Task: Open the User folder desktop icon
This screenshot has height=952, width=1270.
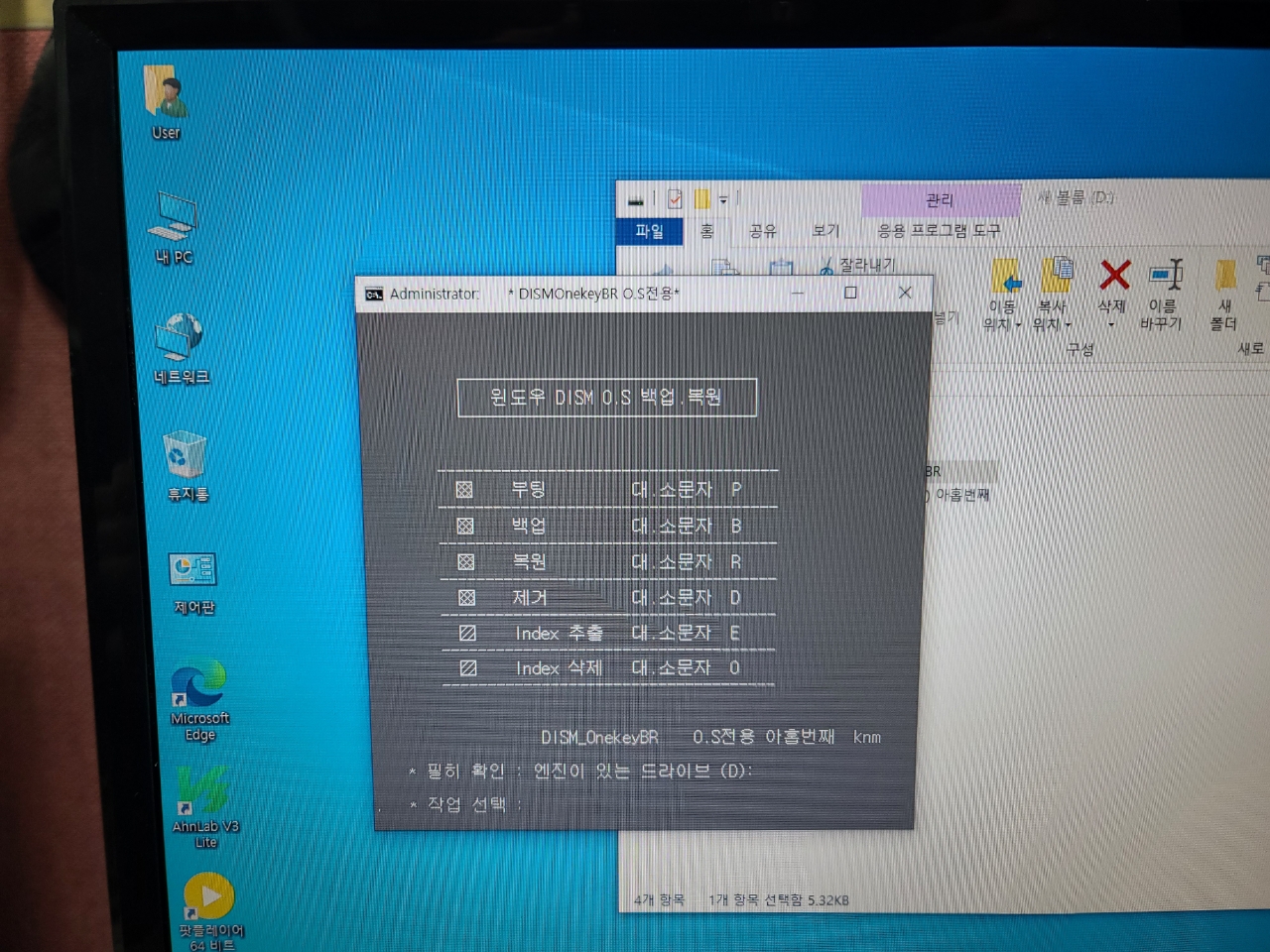Action: coord(166,103)
